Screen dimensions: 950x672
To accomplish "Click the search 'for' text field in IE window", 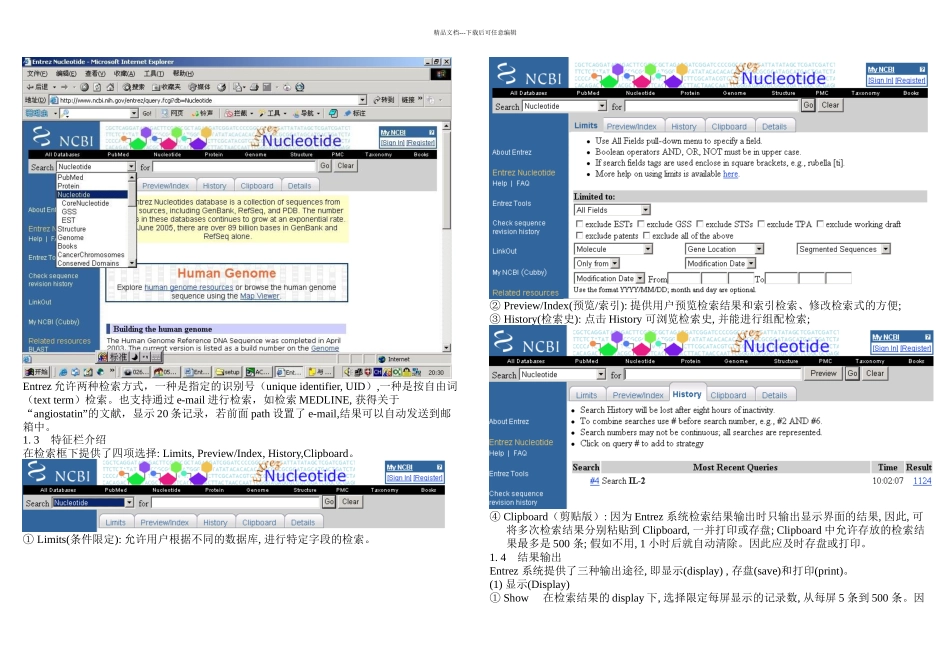I will point(234,167).
